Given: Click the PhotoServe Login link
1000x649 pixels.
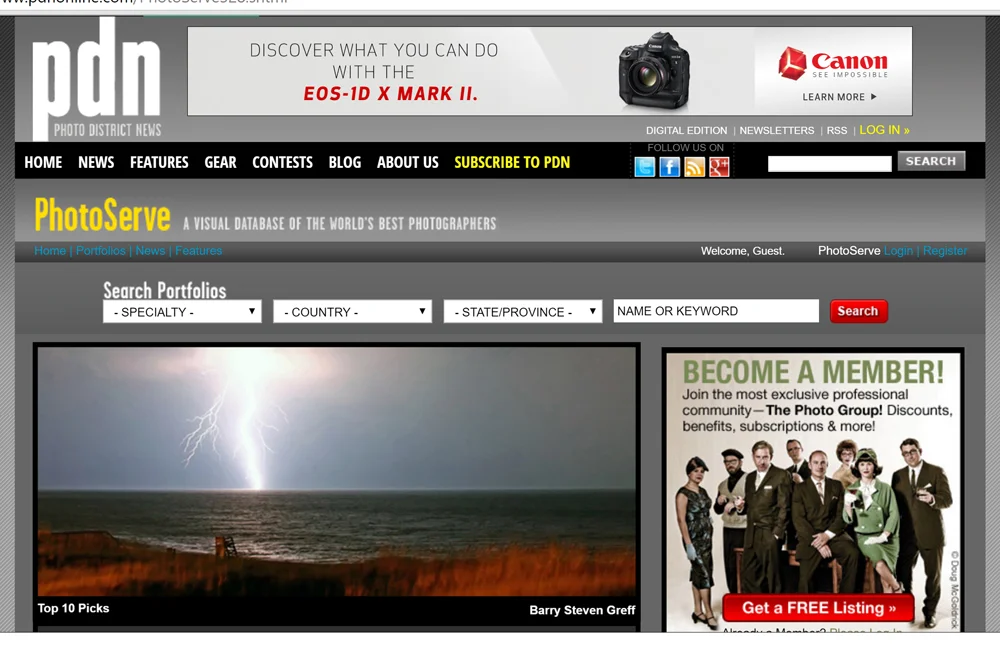Looking at the screenshot, I should pos(898,251).
